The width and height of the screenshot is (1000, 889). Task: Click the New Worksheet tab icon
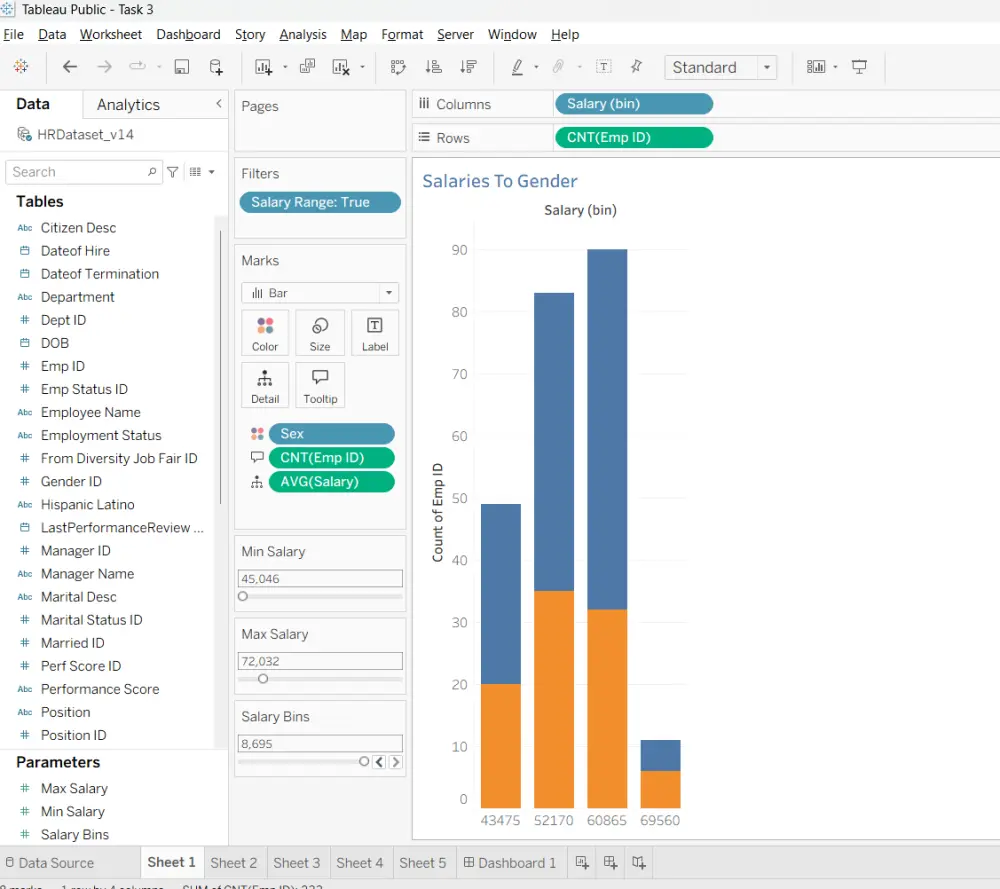point(582,863)
